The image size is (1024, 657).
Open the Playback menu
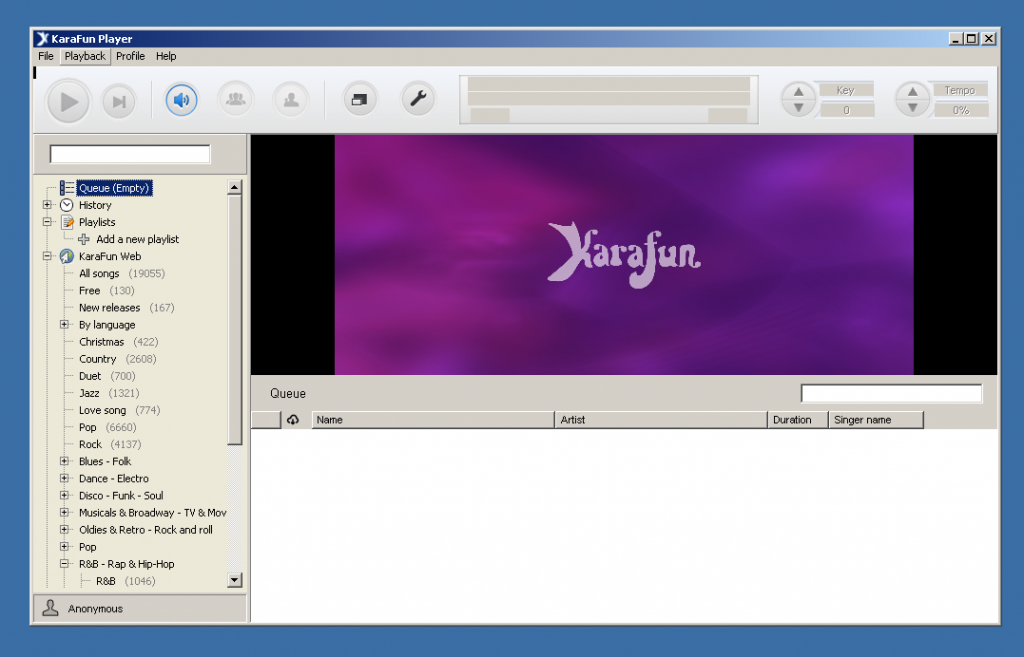[x=84, y=56]
